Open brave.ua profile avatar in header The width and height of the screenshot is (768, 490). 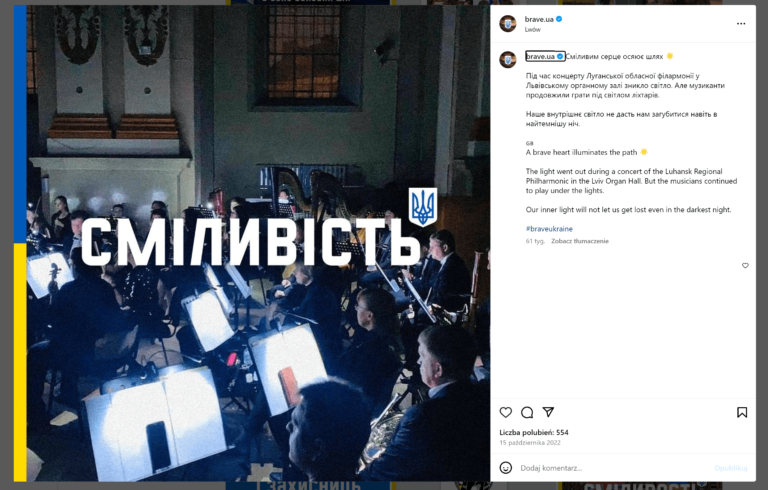(508, 24)
